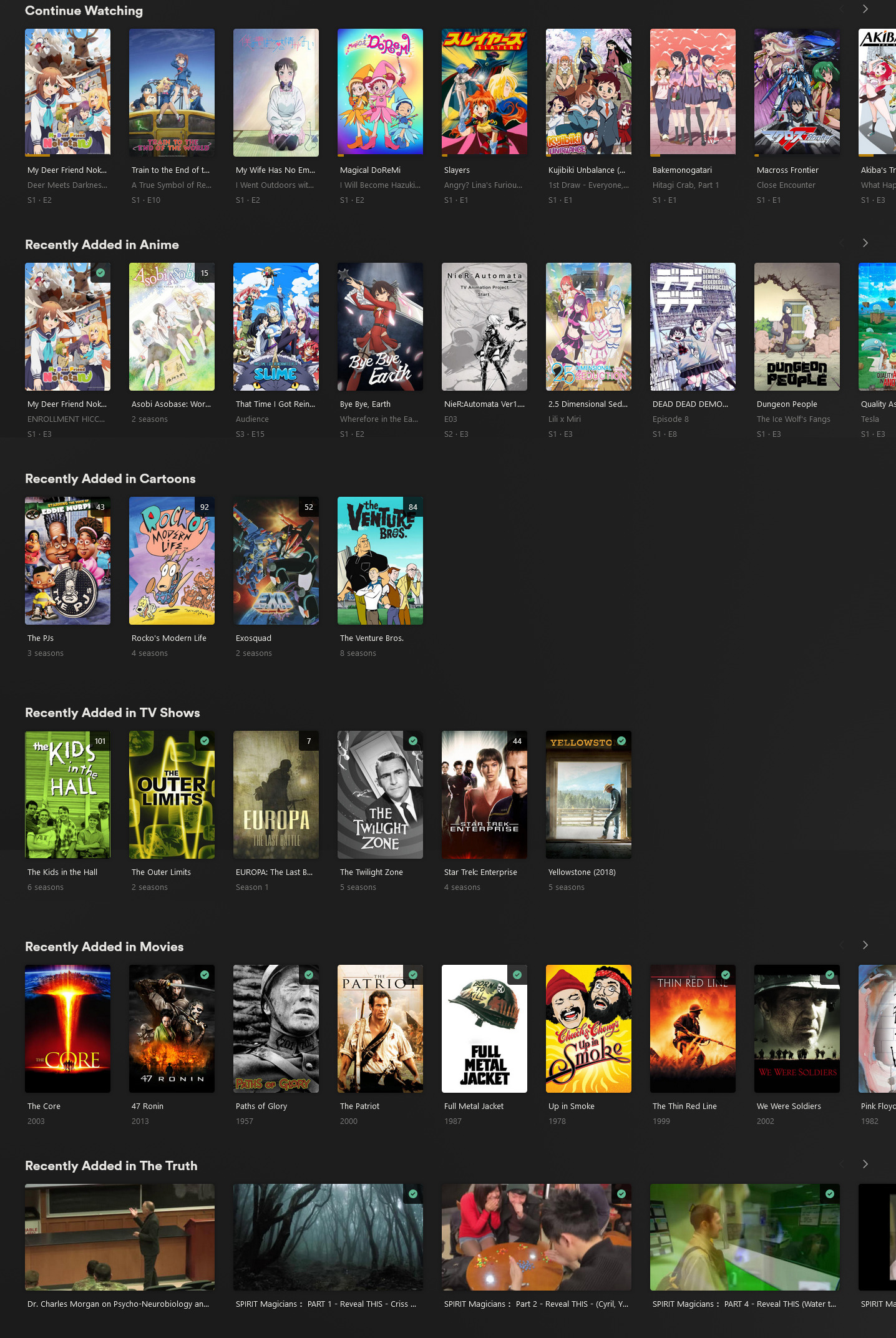Expand Continue Watching row with next arrow
The width and height of the screenshot is (896, 1338).
pos(865,9)
